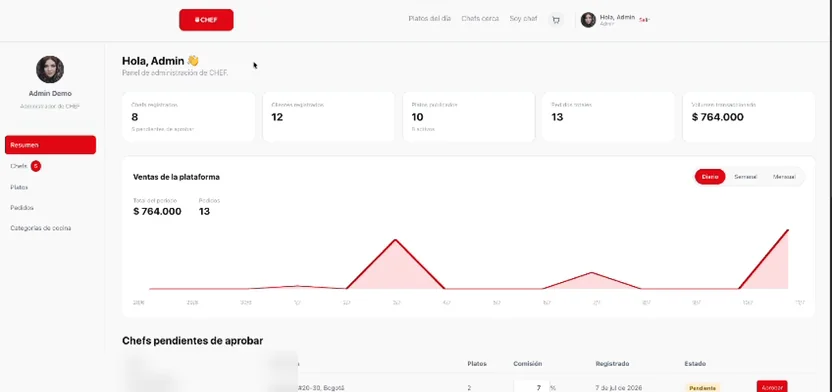
Task: Open Pedidos section in the sidebar
Action: tap(22, 208)
